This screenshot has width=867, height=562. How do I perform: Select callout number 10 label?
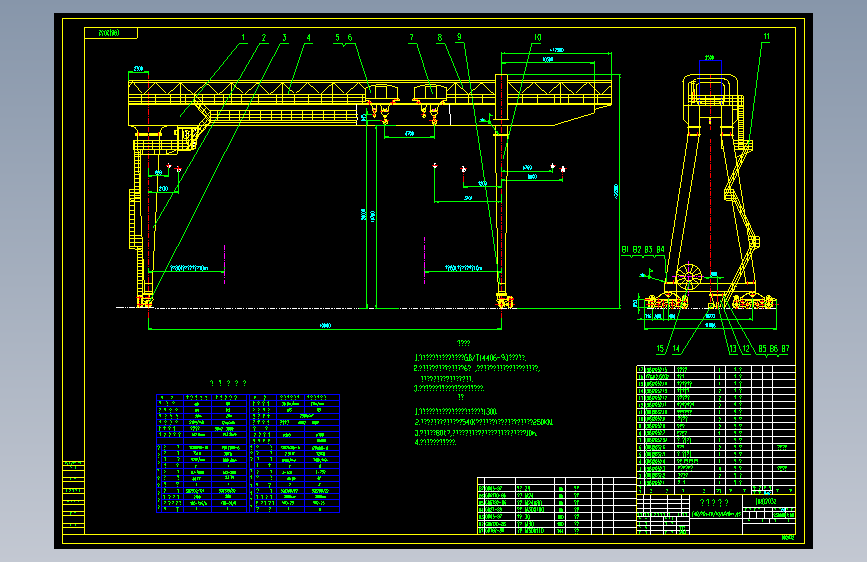tap(537, 38)
